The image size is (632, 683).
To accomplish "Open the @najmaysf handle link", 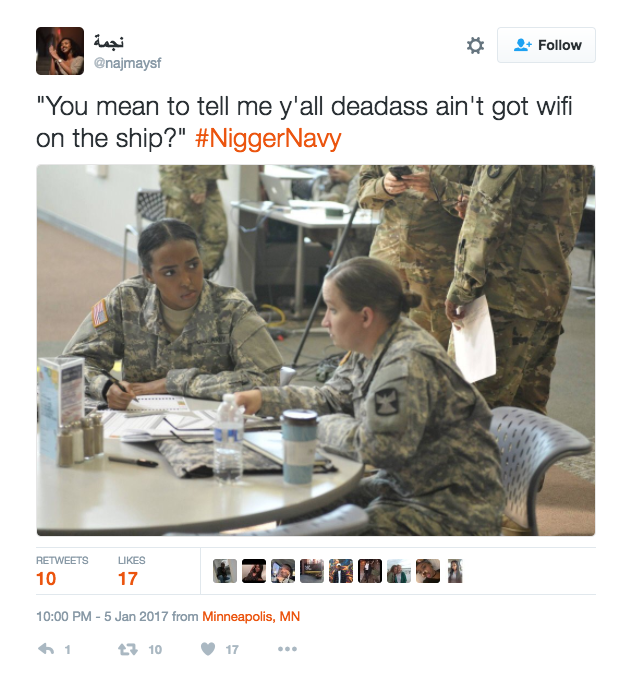I will pyautogui.click(x=127, y=63).
